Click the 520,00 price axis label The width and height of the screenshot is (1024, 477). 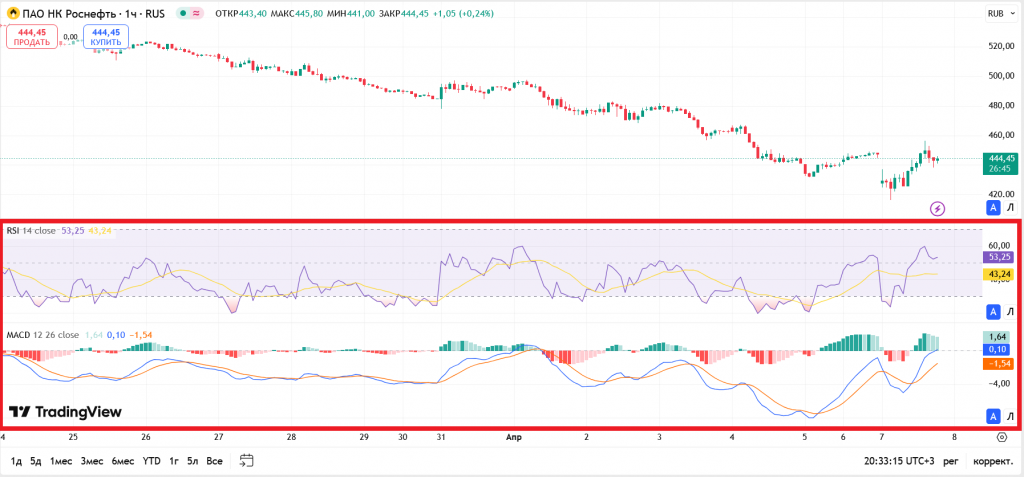(1001, 46)
